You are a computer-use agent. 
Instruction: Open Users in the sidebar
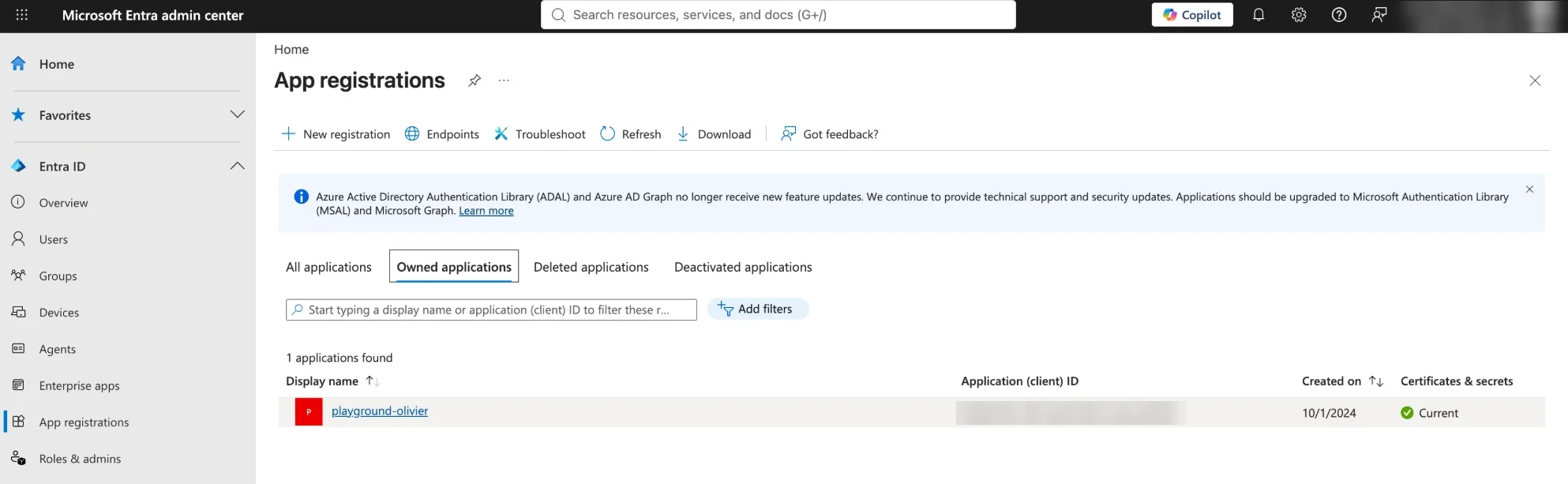[54, 239]
